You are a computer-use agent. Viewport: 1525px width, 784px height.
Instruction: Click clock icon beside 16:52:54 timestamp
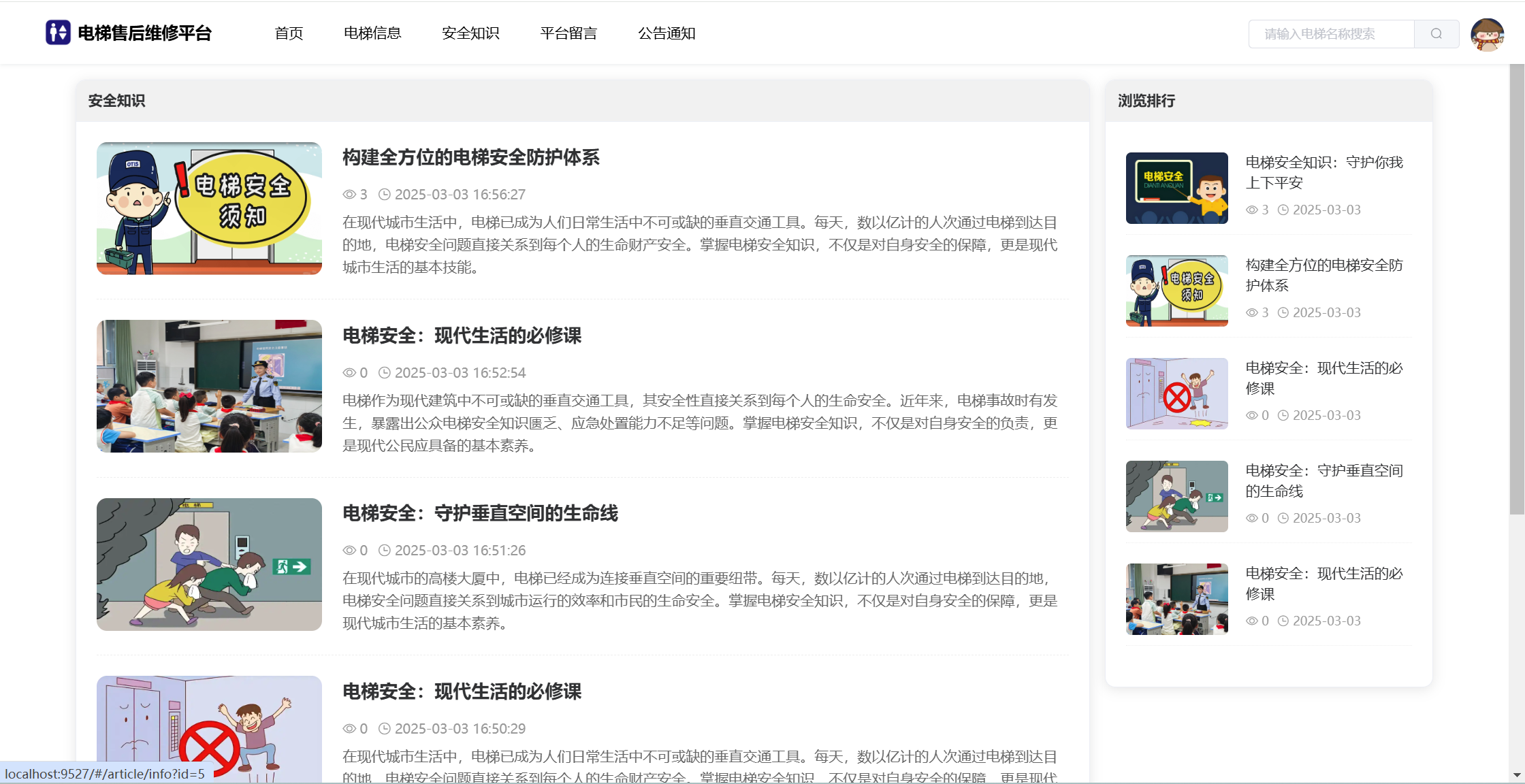pos(384,373)
